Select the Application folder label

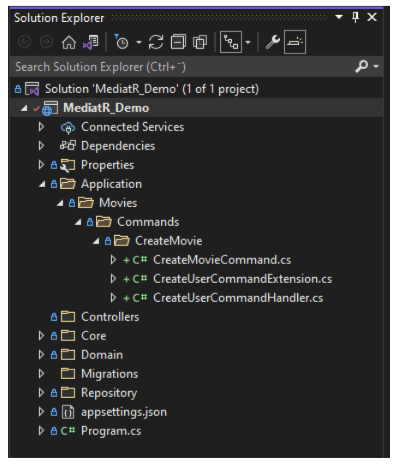pyautogui.click(x=111, y=184)
